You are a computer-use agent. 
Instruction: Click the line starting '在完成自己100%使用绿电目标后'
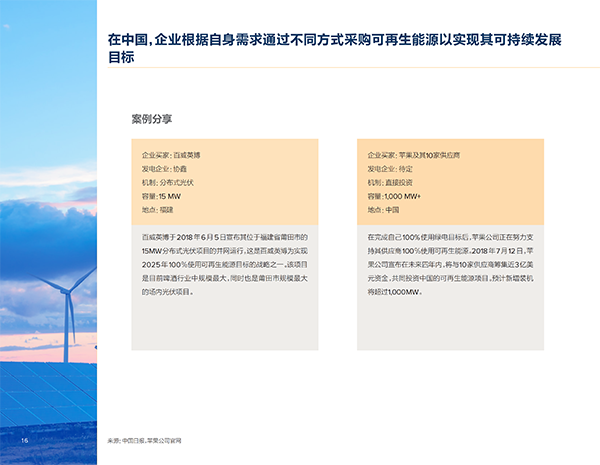(450, 237)
